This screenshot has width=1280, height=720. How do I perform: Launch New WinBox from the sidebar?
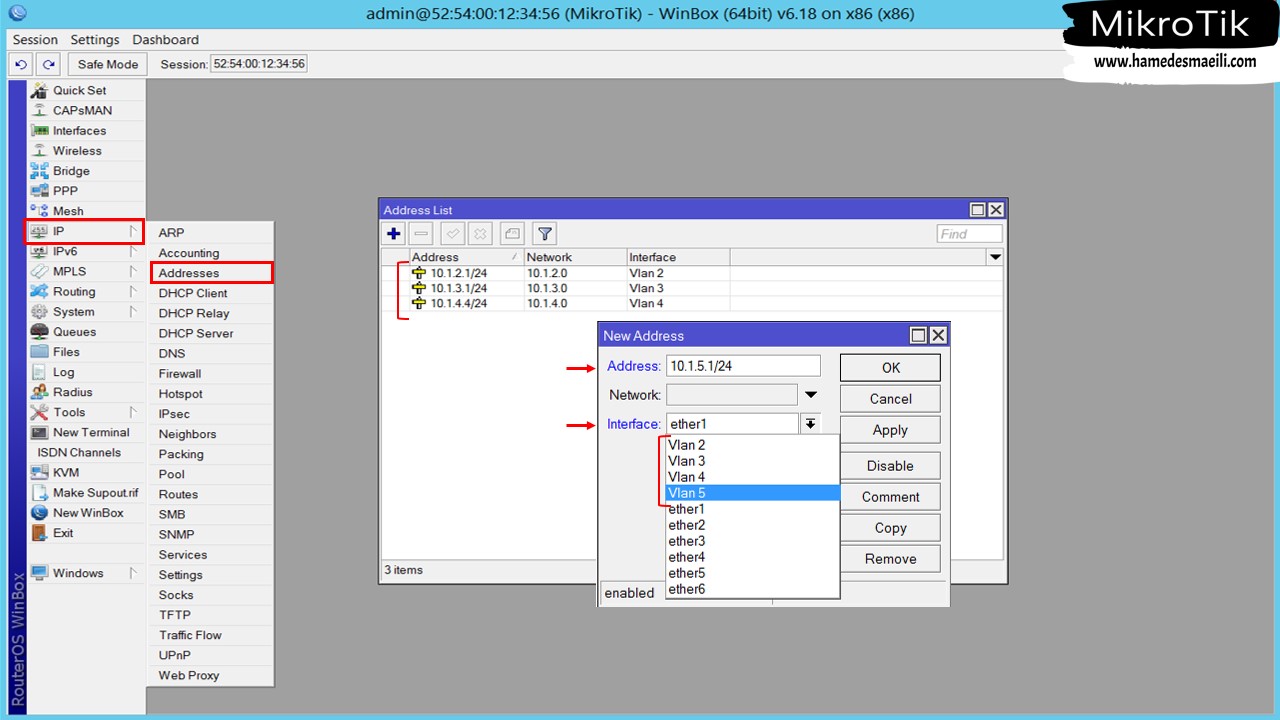[x=88, y=513]
